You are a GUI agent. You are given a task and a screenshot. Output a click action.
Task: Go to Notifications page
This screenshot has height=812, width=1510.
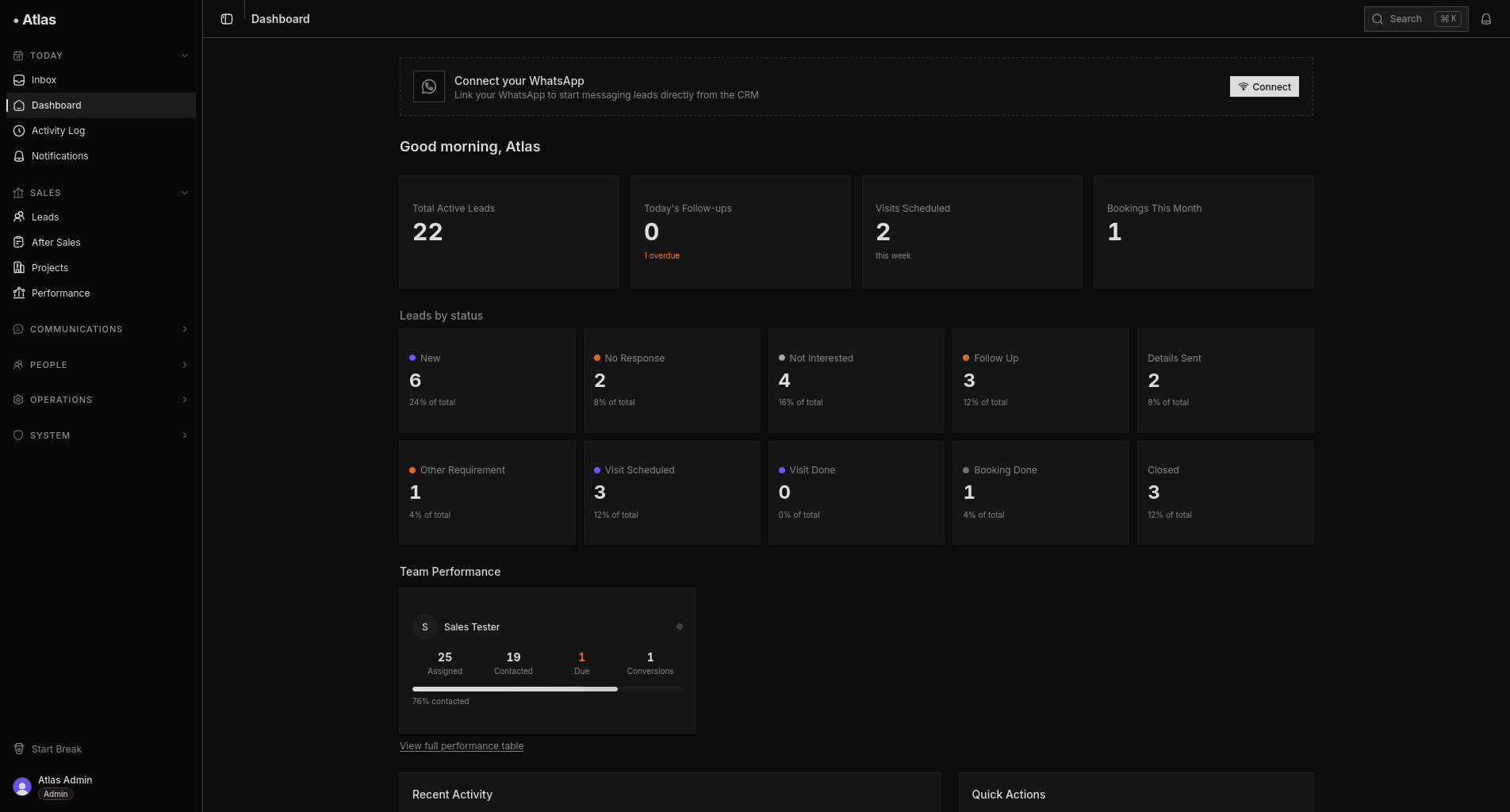click(x=101, y=156)
